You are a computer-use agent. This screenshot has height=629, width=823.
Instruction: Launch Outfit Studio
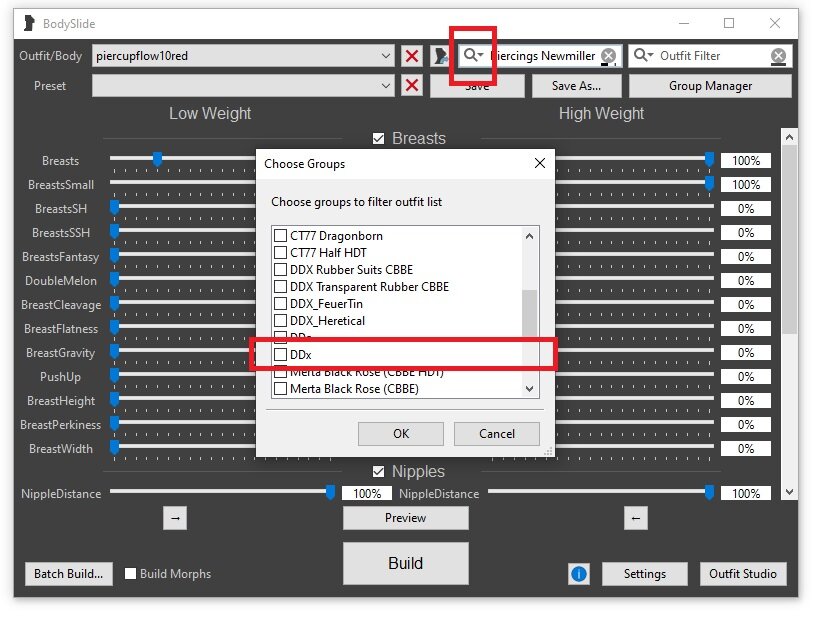pyautogui.click(x=743, y=574)
